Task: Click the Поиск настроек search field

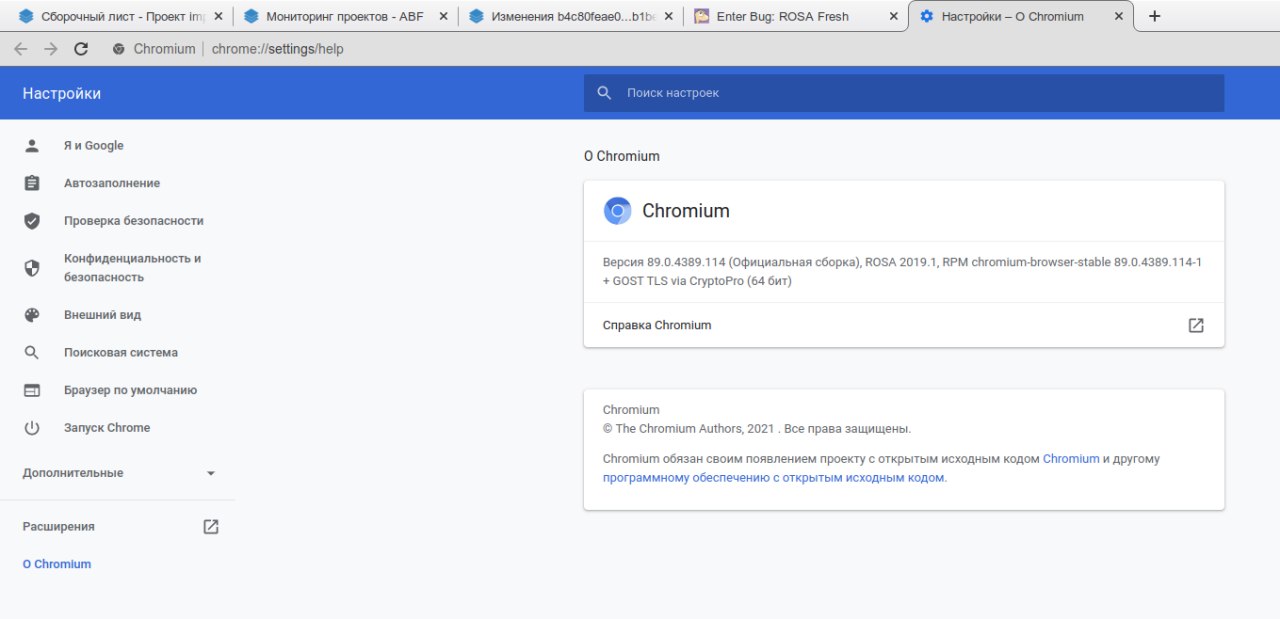Action: coord(904,93)
